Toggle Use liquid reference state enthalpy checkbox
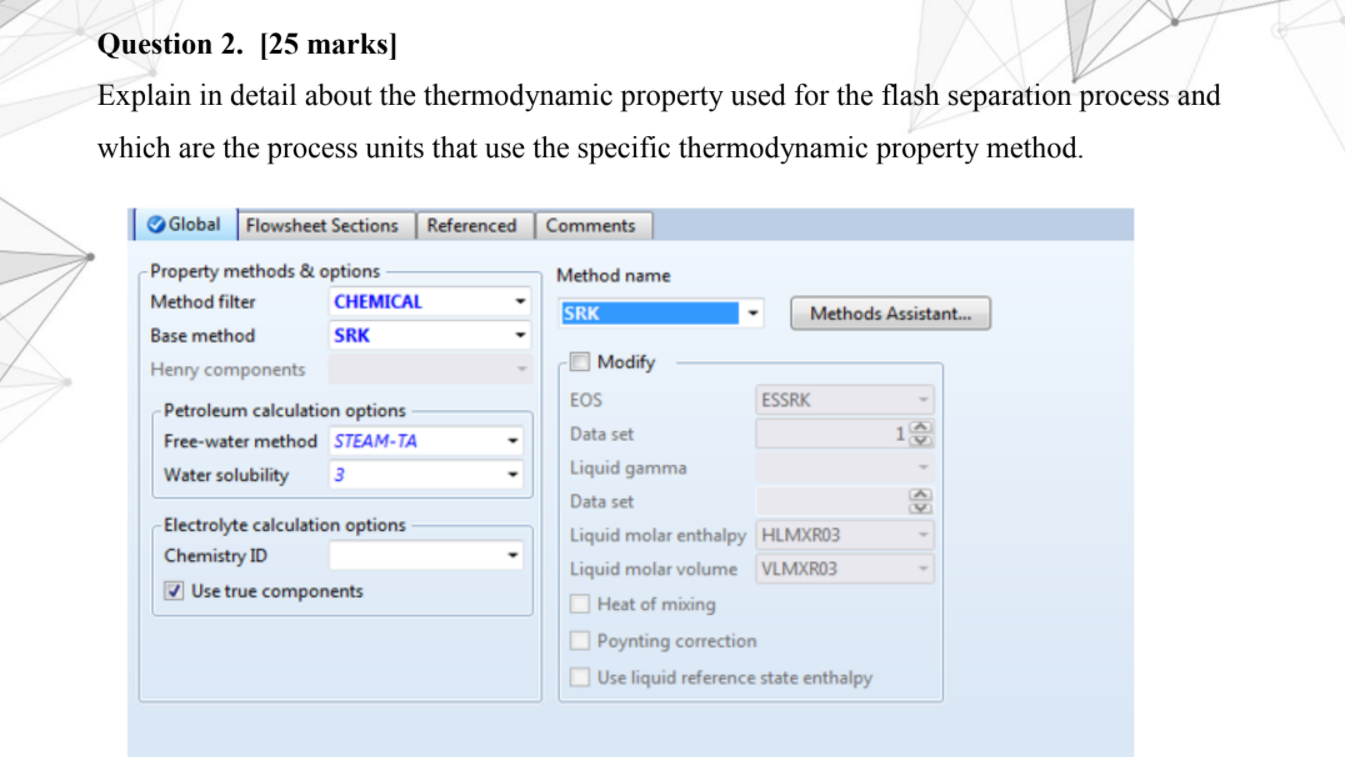Image resolution: width=1345 pixels, height=757 pixels. click(x=579, y=677)
